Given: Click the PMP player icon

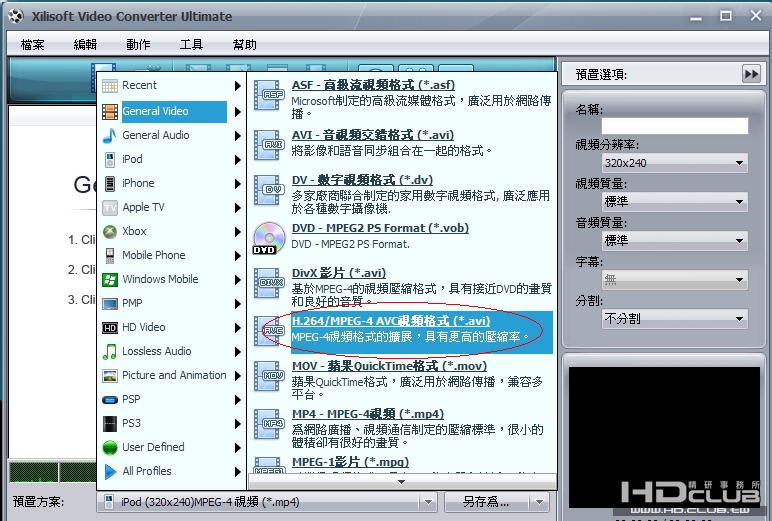Looking at the screenshot, I should pos(110,303).
